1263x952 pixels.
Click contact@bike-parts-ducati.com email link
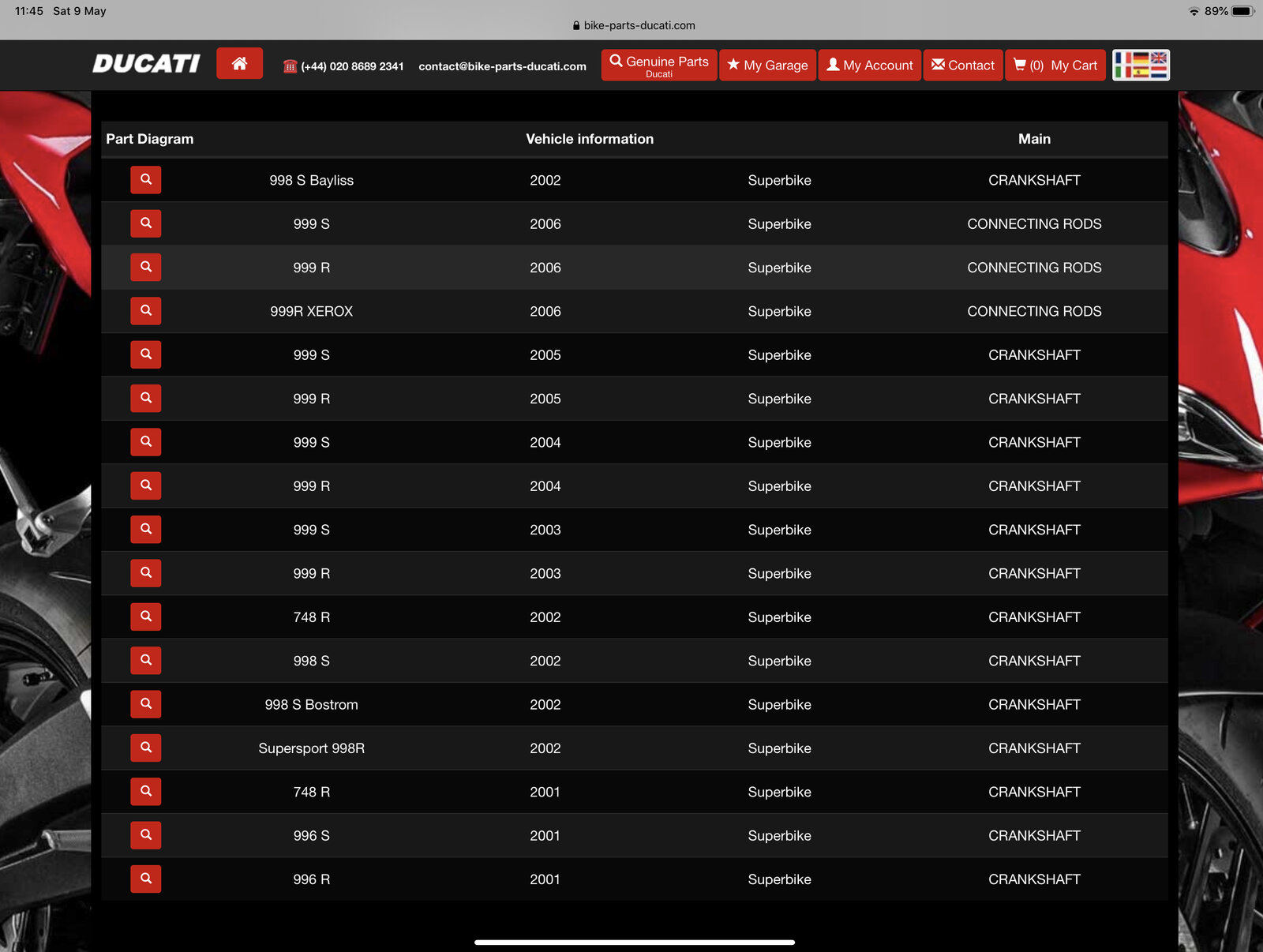tap(502, 66)
